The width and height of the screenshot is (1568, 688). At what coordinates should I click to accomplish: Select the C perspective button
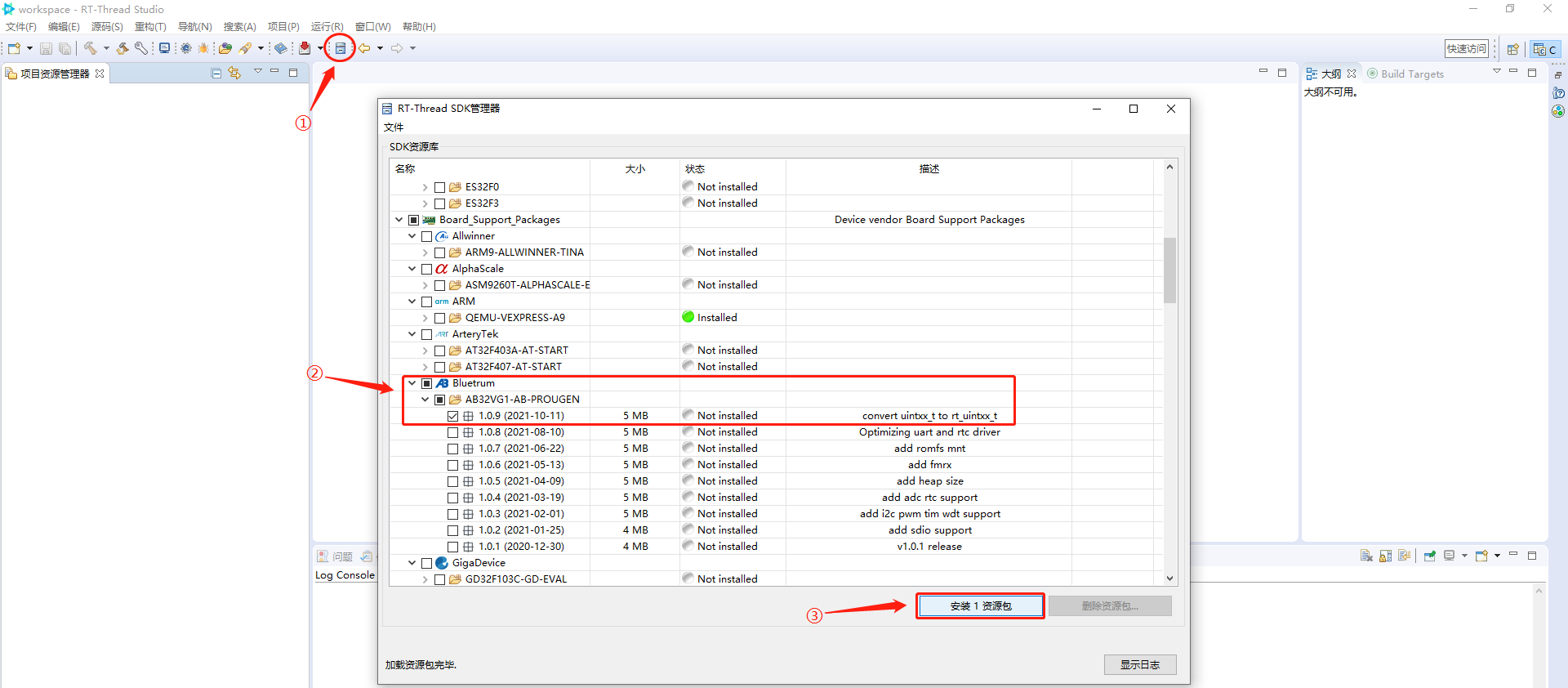[x=1545, y=49]
